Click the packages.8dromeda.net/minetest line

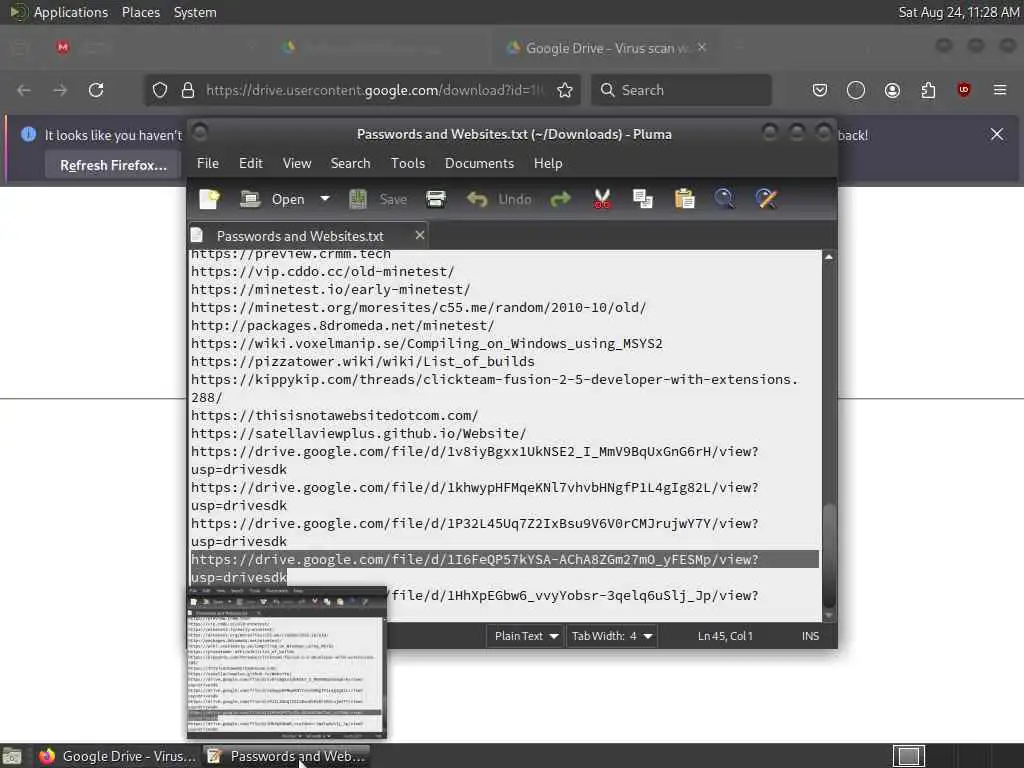[342, 325]
